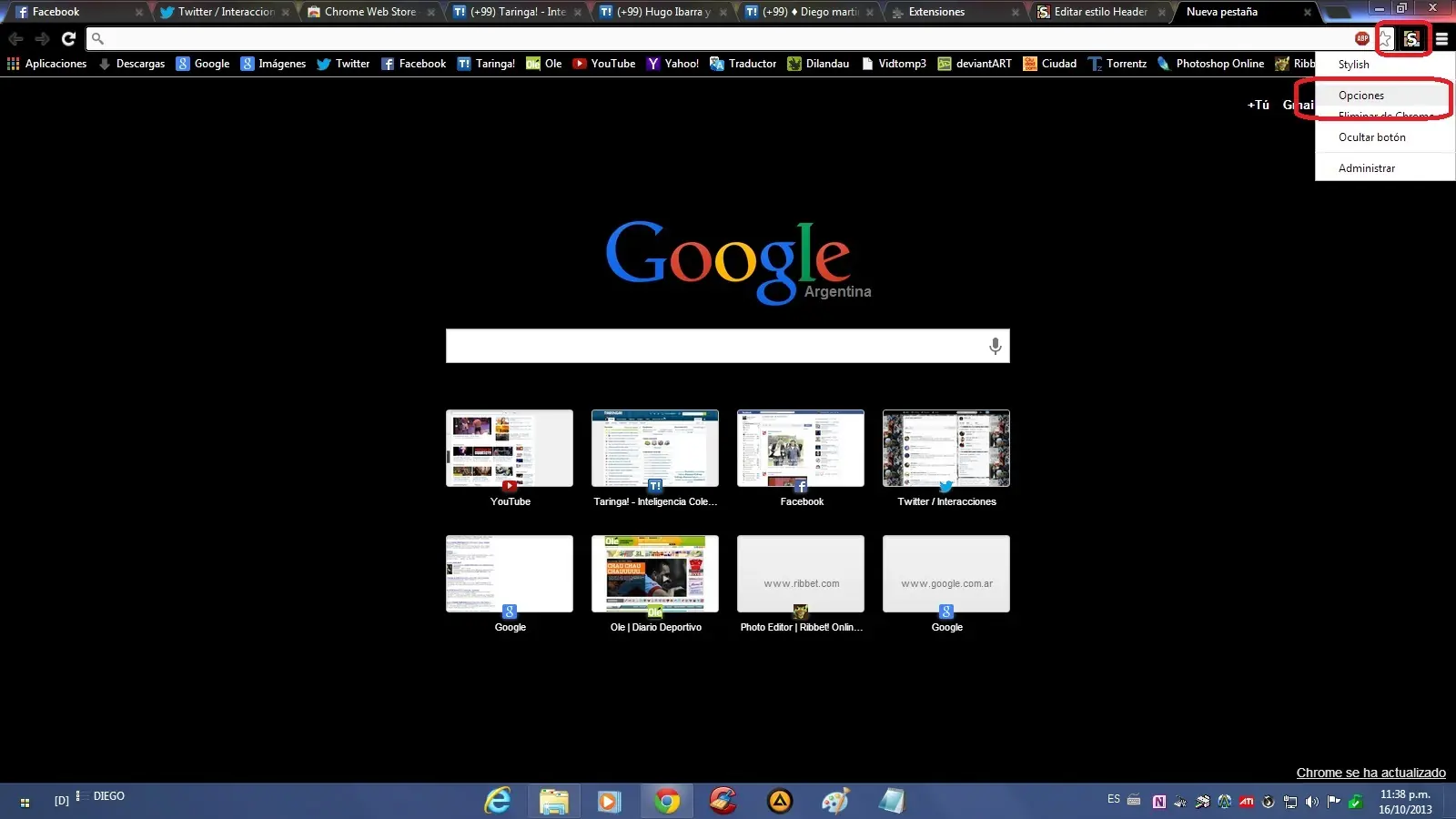The image size is (1456, 819).
Task: Click the Chrome icon in the taskbar
Action: pyautogui.click(x=667, y=801)
